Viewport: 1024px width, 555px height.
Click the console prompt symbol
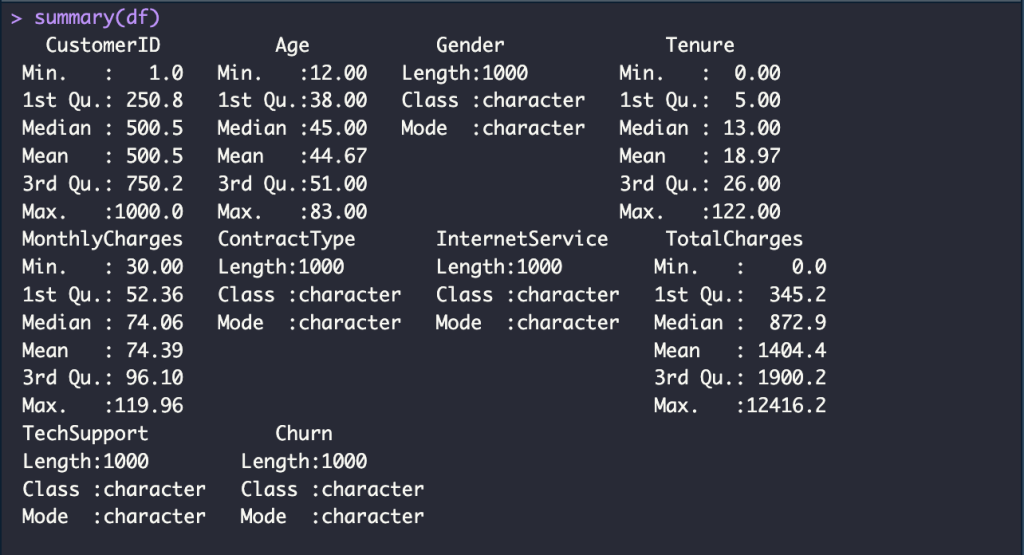coord(16,17)
